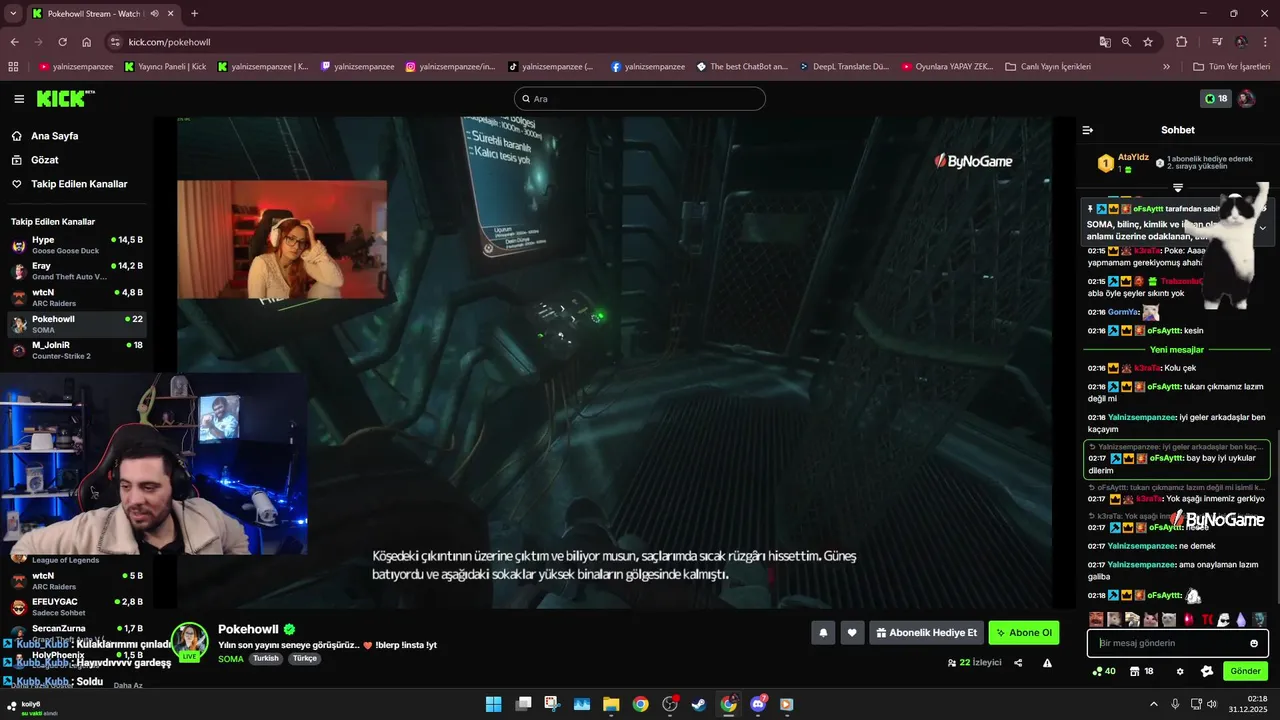Image resolution: width=1280 pixels, height=720 pixels.
Task: Bookmark this page with star icon
Action: coord(1148,42)
